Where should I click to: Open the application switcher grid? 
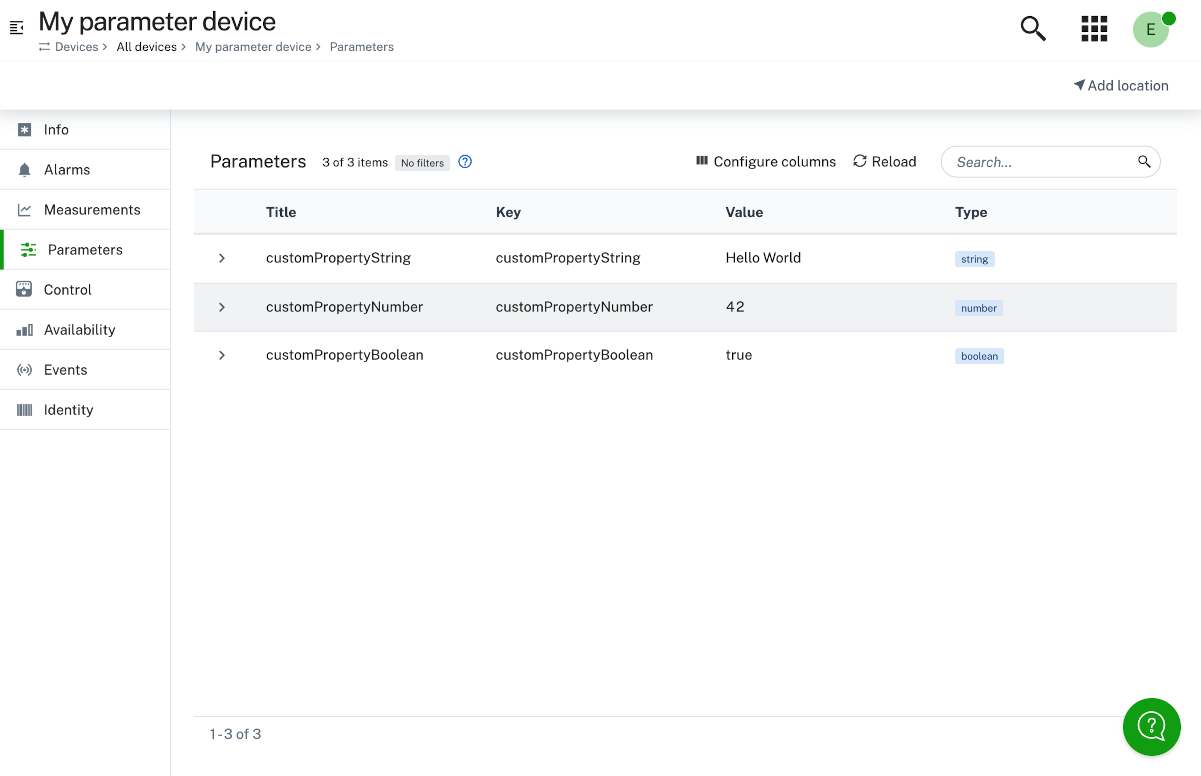tap(1094, 29)
